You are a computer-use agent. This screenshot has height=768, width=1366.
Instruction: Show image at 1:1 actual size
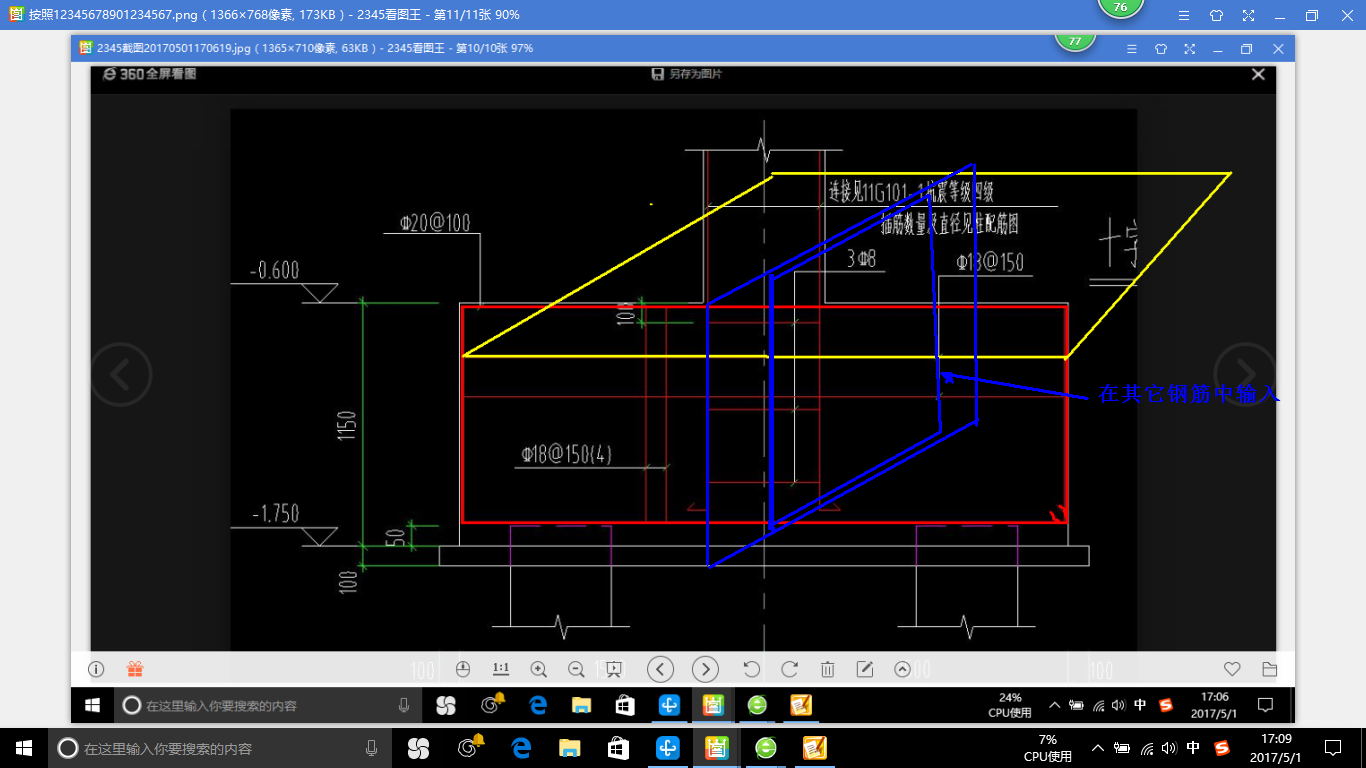[501, 668]
